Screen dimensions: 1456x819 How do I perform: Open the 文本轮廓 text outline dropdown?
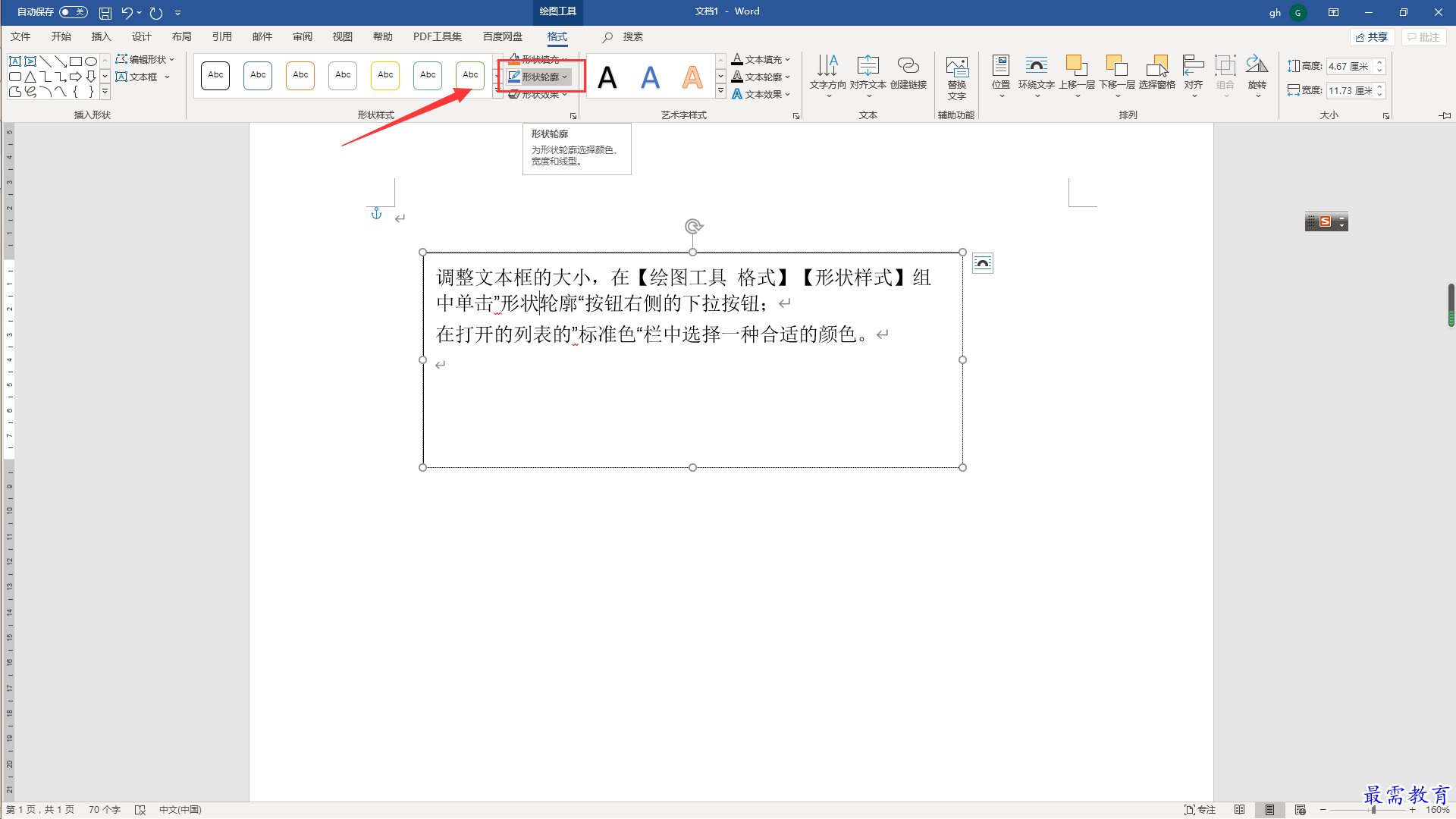point(761,77)
